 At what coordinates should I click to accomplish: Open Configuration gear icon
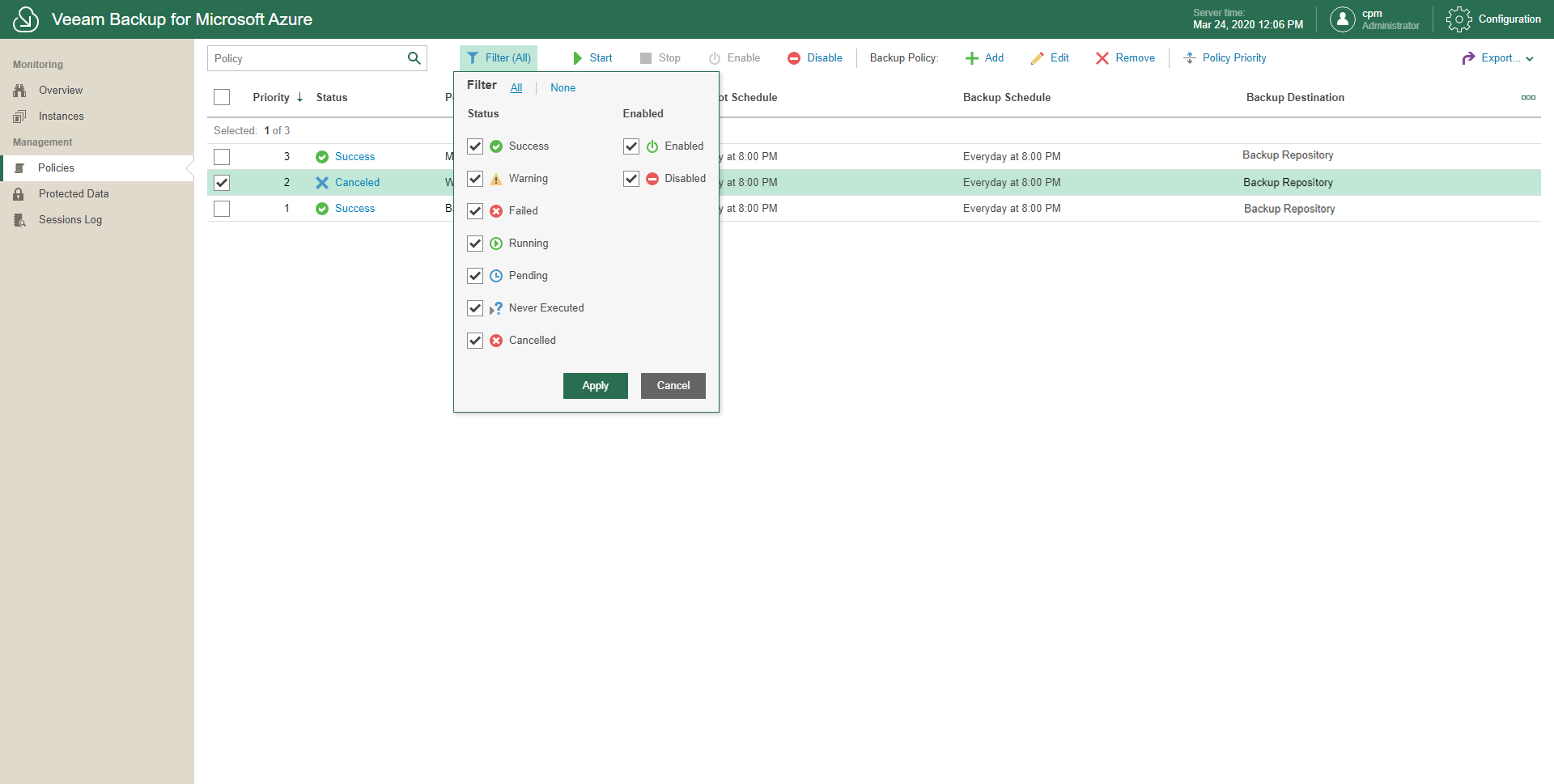(1458, 19)
